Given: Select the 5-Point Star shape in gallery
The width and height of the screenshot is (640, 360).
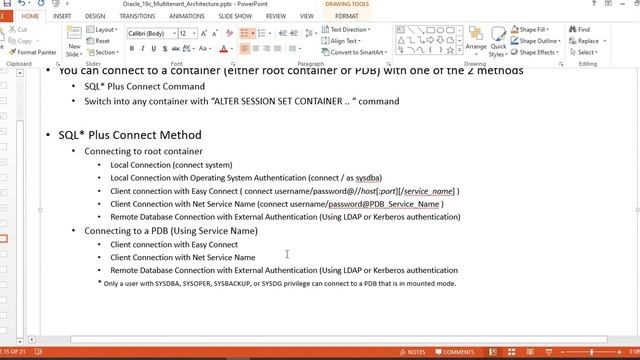Looking at the screenshot, I should click(x=450, y=50).
